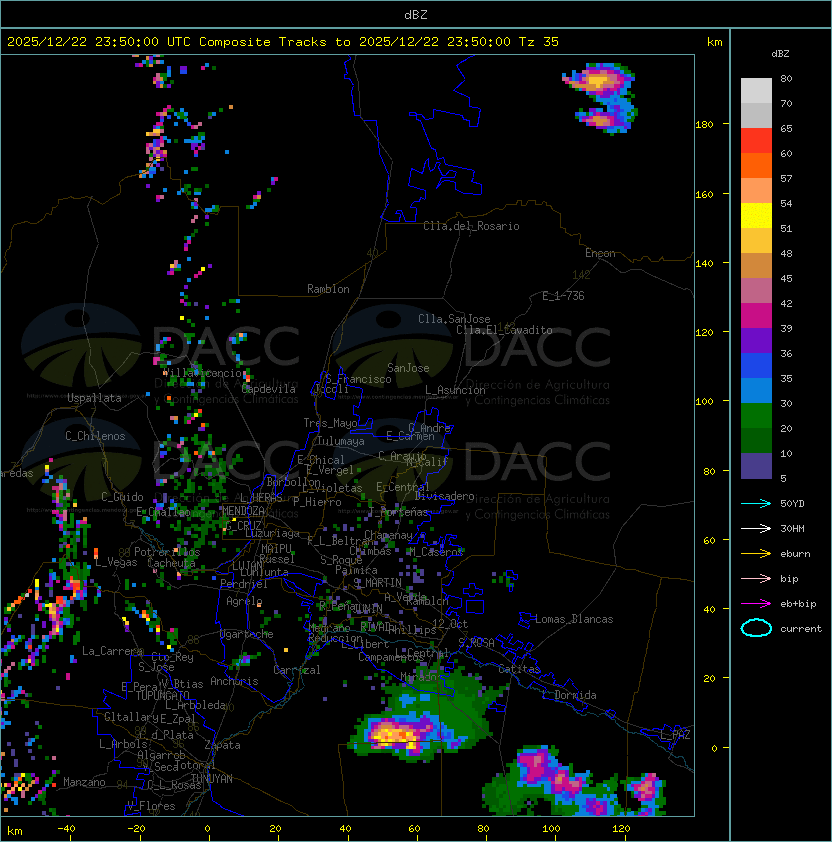Click the 'Divisadero' place label
832x842 pixels.
(x=445, y=496)
